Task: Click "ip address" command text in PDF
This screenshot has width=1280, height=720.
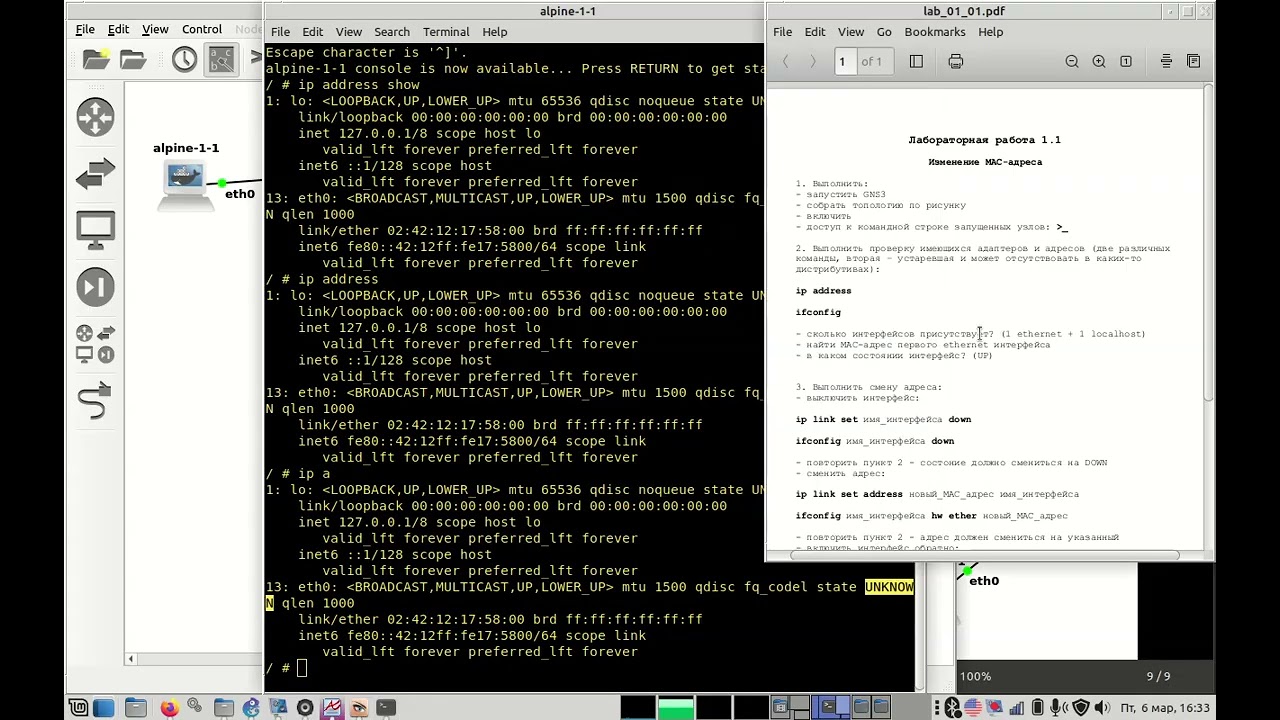Action: (x=823, y=291)
